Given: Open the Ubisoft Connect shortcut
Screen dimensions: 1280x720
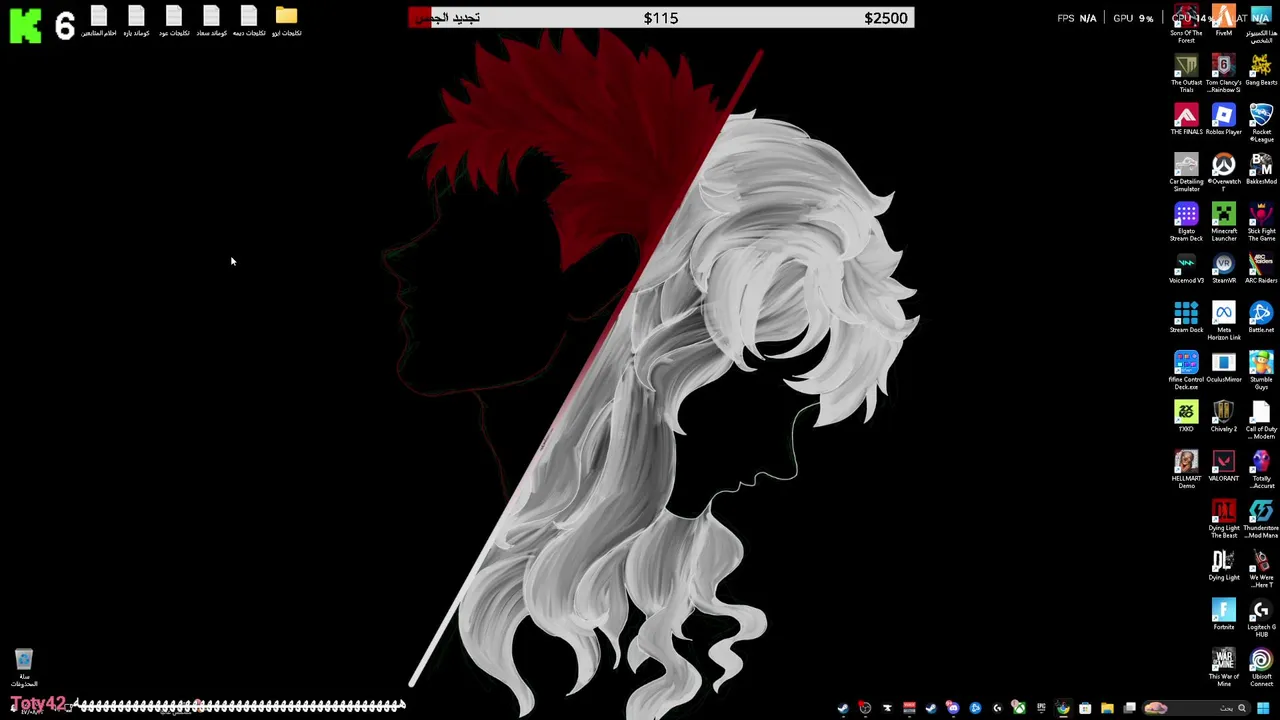Looking at the screenshot, I should tap(1261, 668).
